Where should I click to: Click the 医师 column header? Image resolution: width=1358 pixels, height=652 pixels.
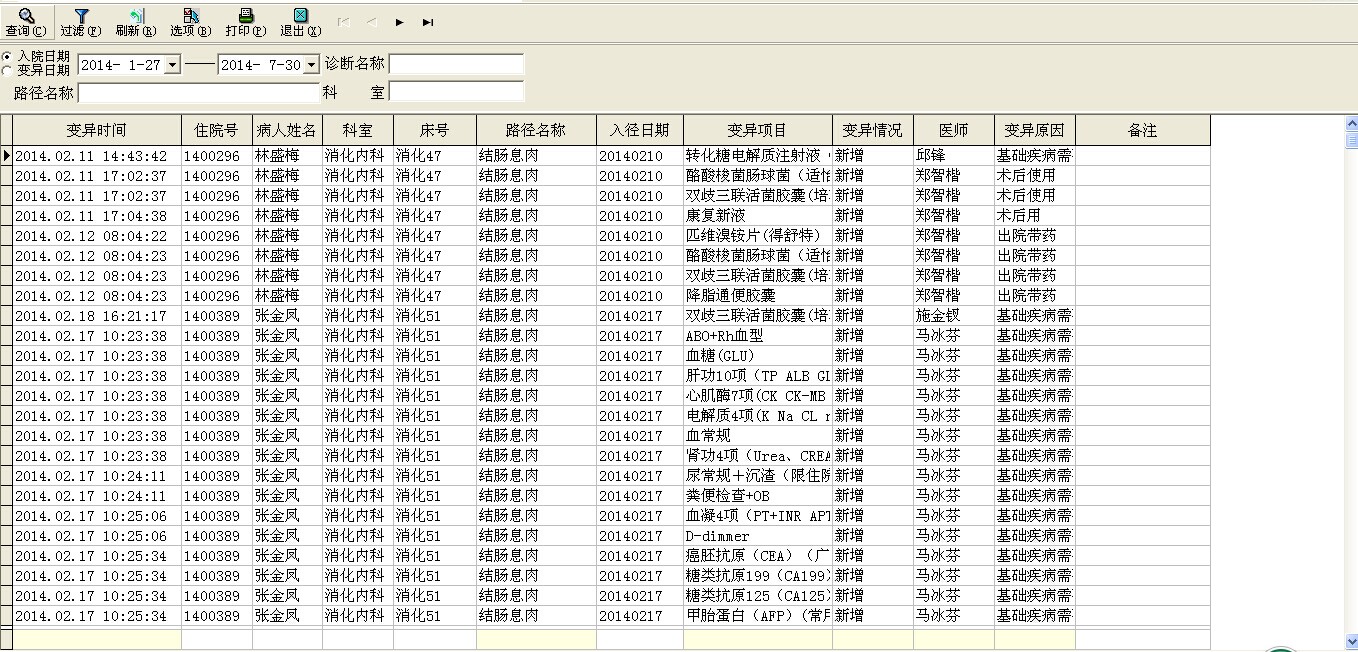[x=954, y=130]
